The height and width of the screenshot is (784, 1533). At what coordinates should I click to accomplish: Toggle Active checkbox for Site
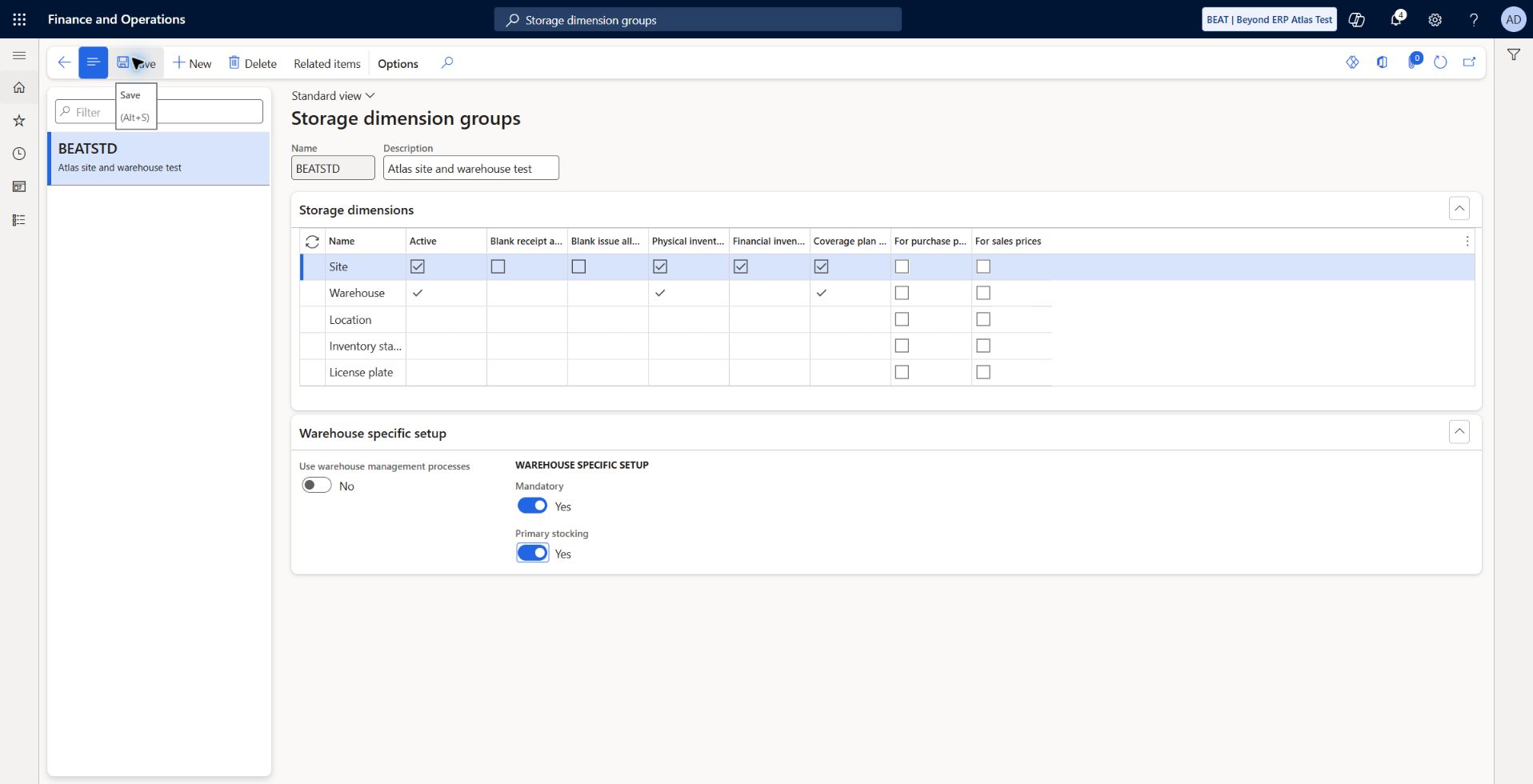(x=418, y=266)
